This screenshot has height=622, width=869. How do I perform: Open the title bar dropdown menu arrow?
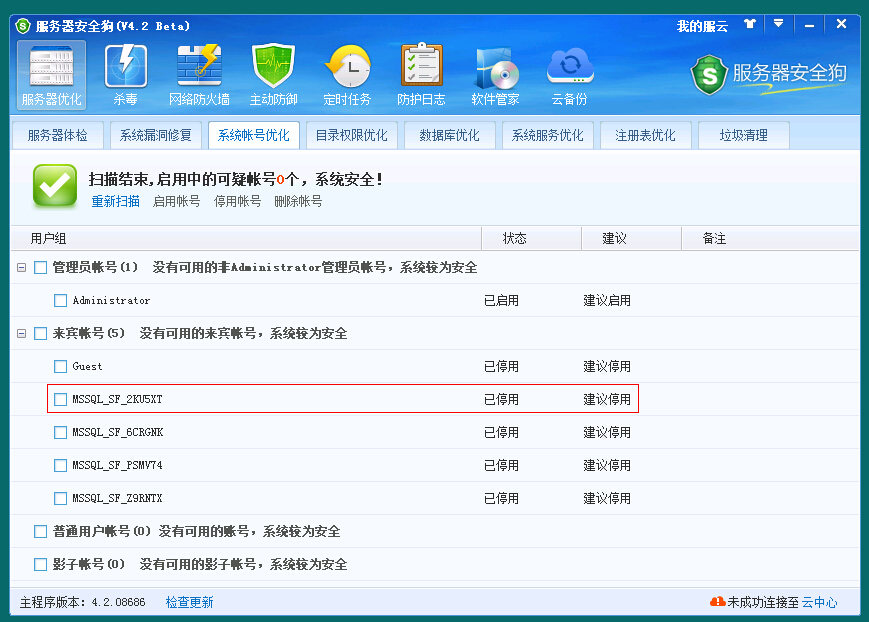tap(779, 23)
